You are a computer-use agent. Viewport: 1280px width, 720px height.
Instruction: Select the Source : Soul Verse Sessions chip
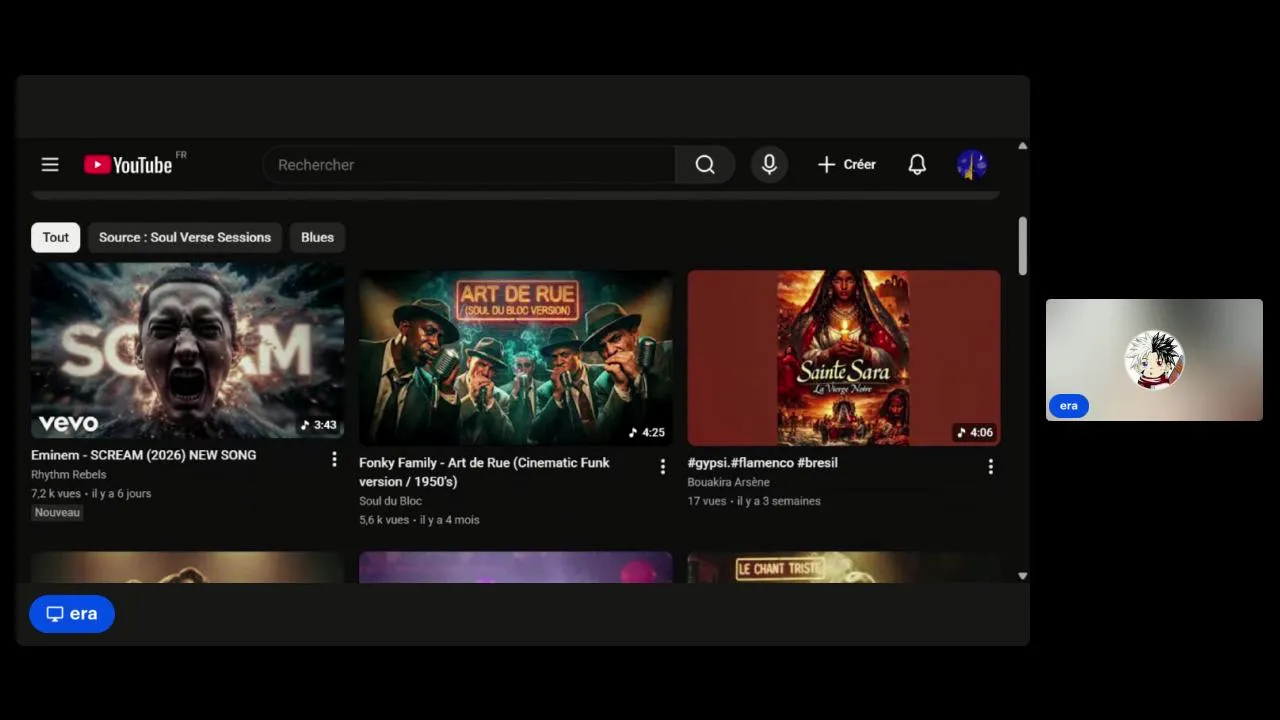click(185, 237)
